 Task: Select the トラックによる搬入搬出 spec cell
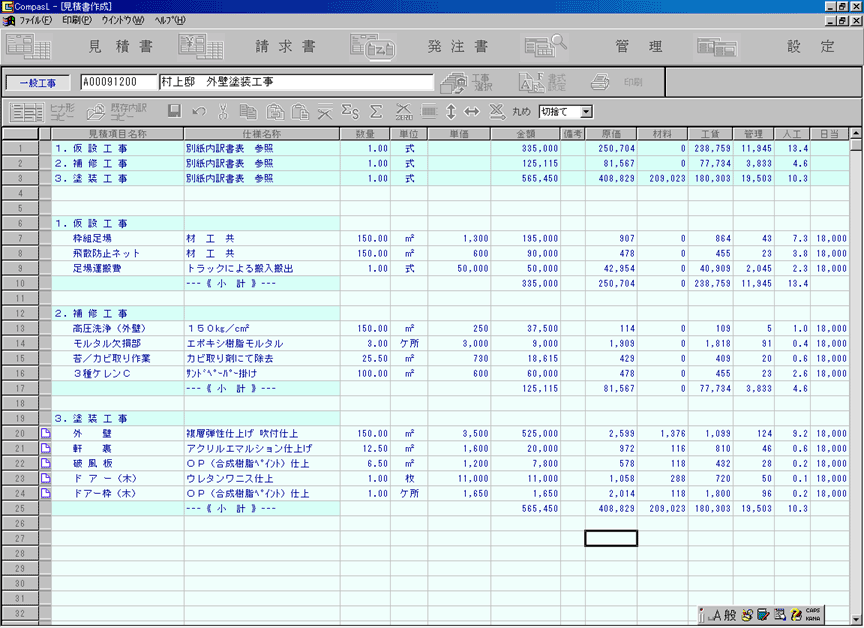pyautogui.click(x=262, y=269)
